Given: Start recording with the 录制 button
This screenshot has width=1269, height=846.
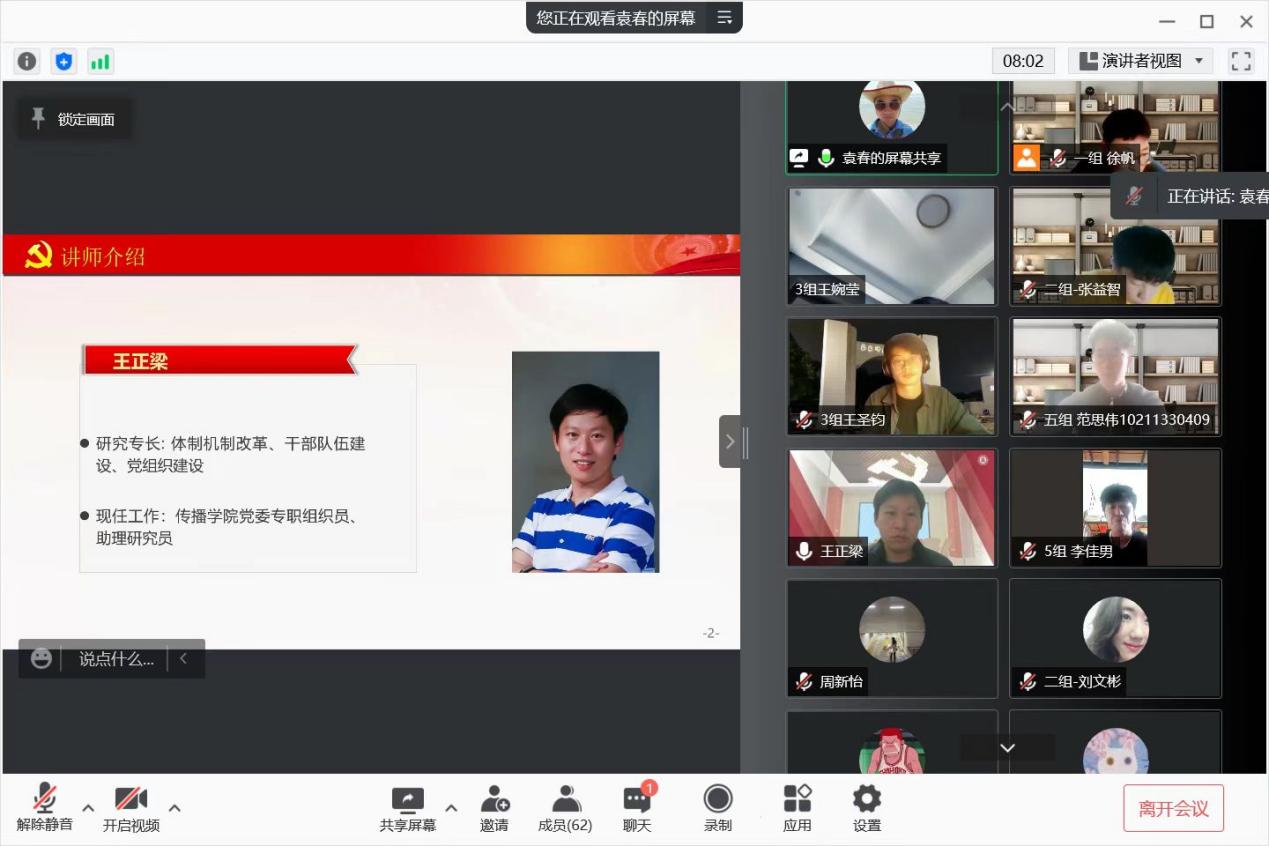Looking at the screenshot, I should pyautogui.click(x=717, y=808).
